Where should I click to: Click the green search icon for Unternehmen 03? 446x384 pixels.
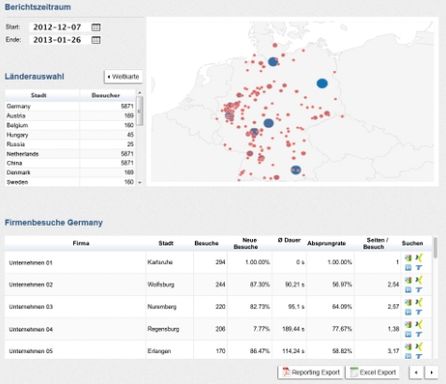tap(408, 302)
